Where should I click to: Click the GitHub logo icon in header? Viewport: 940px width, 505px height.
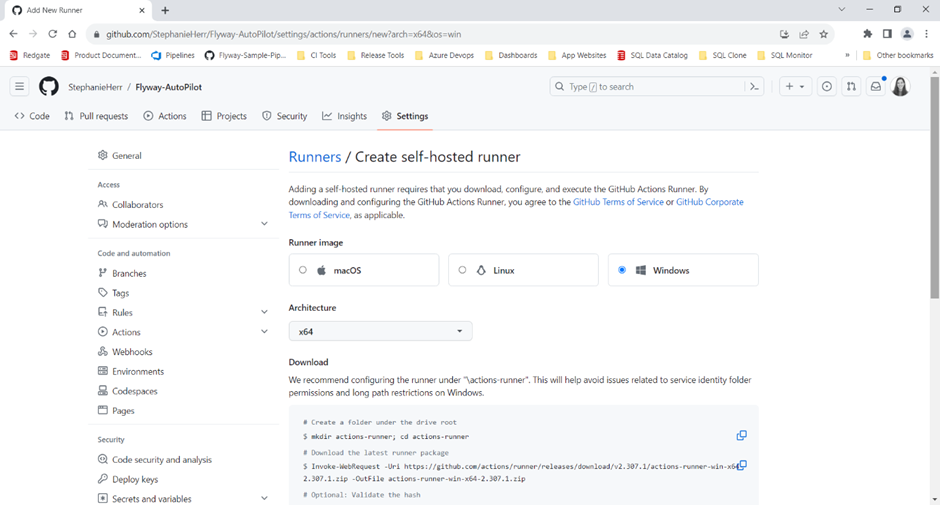coord(49,87)
